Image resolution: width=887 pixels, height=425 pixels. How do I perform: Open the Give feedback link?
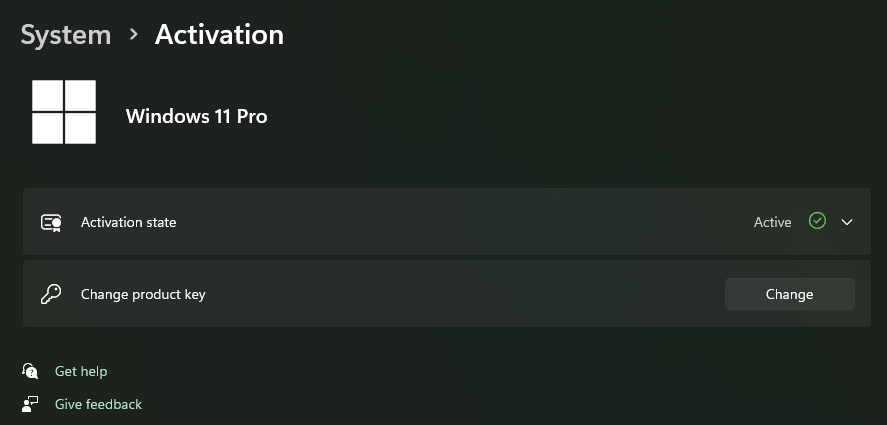[x=98, y=404]
